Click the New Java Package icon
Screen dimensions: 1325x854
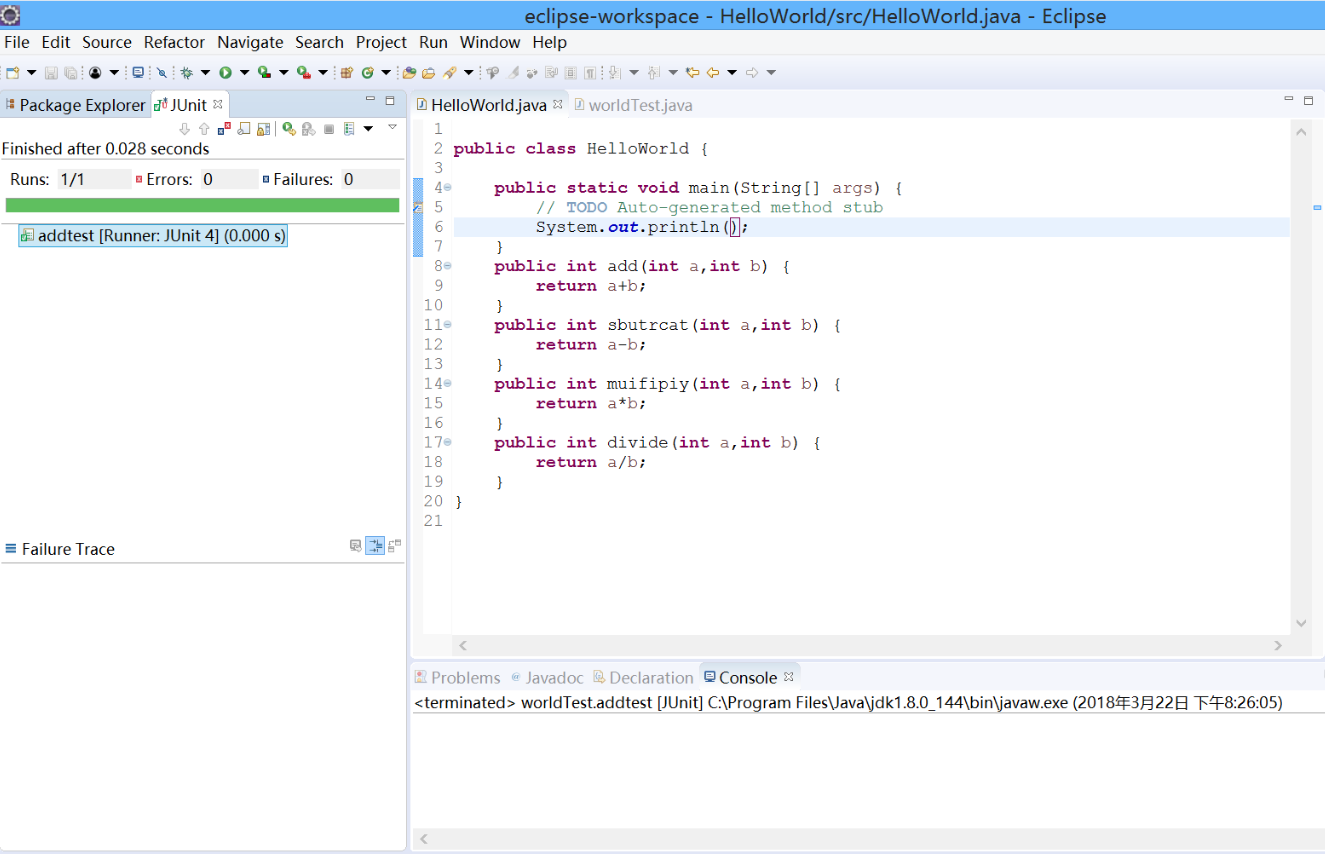pos(346,72)
